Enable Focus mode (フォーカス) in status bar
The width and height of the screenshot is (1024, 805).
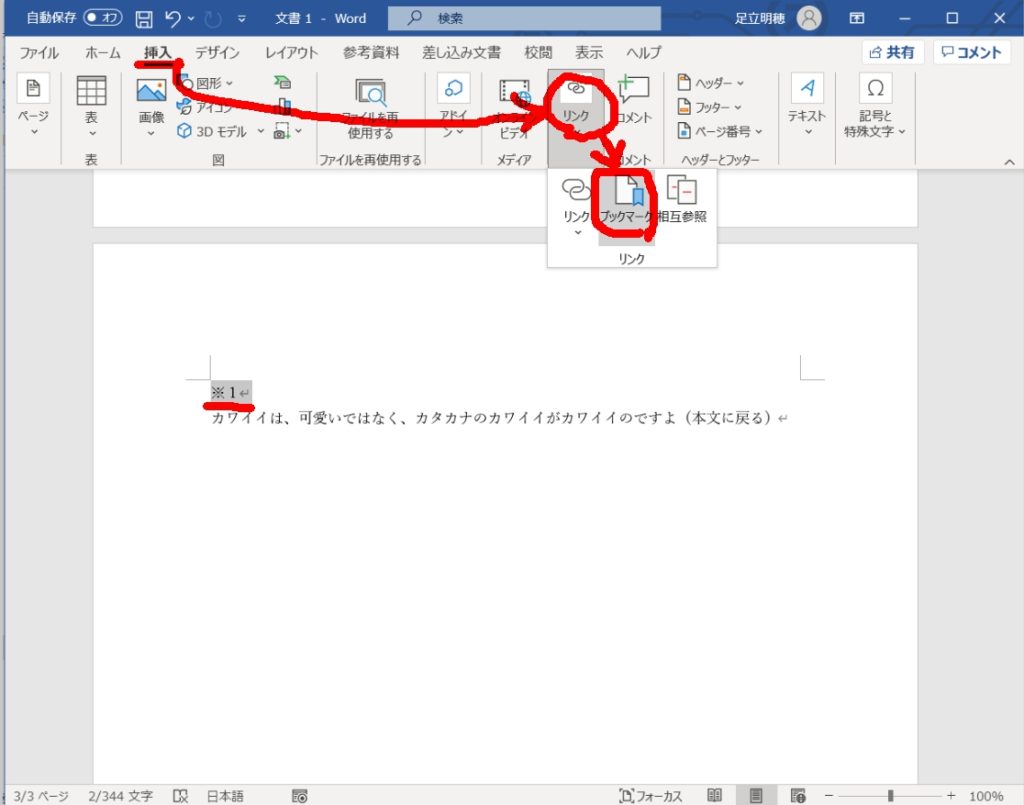click(651, 796)
